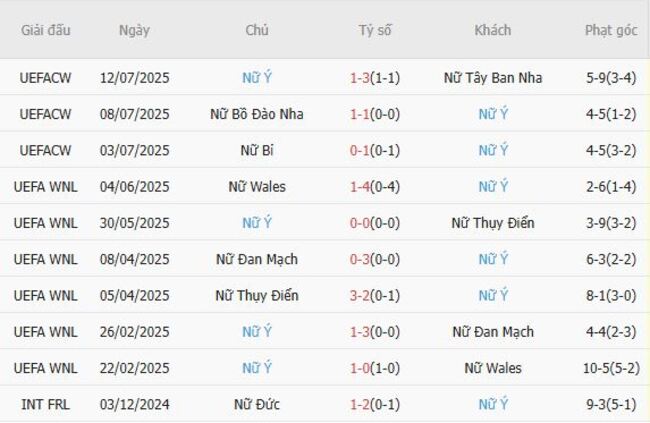This screenshot has height=423, width=650.
Task: Click the 3-2 score on 05/04/2025
Action: [363, 295]
